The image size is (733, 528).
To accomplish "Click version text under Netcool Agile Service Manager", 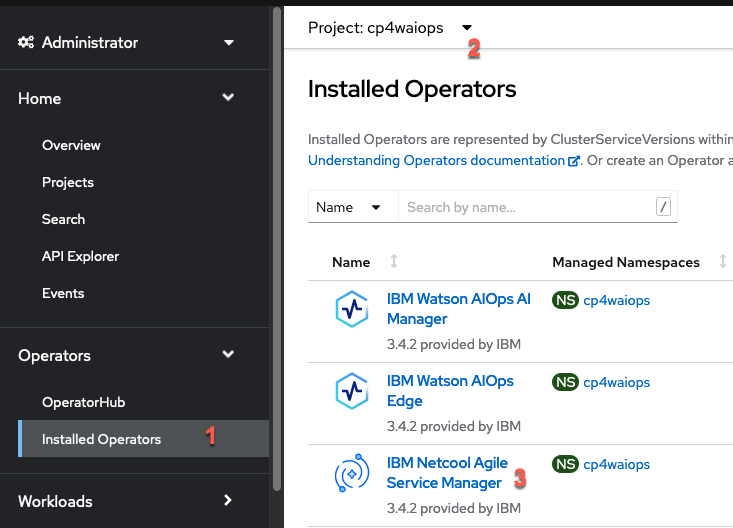I will (453, 508).
